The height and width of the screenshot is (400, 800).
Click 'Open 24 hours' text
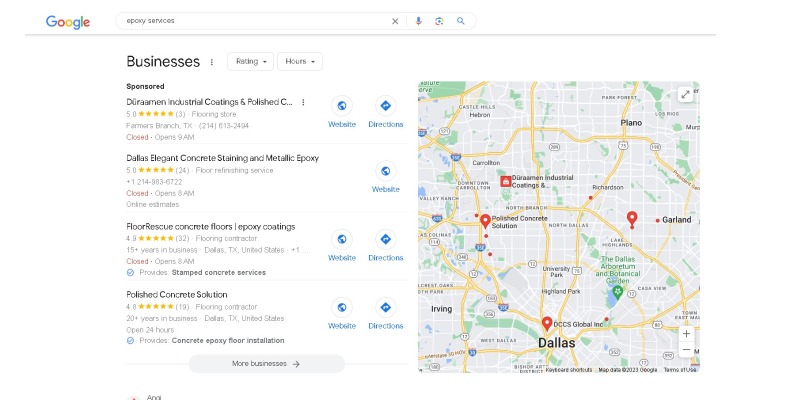click(150, 330)
